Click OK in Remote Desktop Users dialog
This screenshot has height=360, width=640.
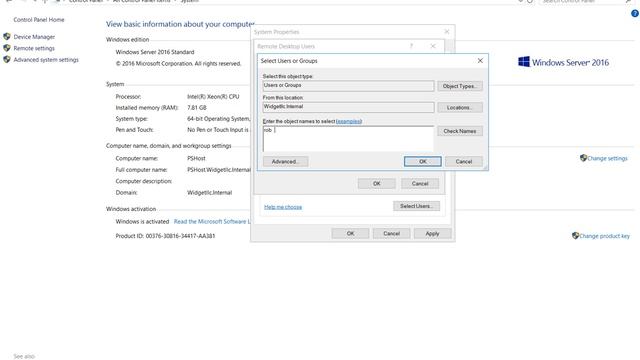[x=376, y=184]
